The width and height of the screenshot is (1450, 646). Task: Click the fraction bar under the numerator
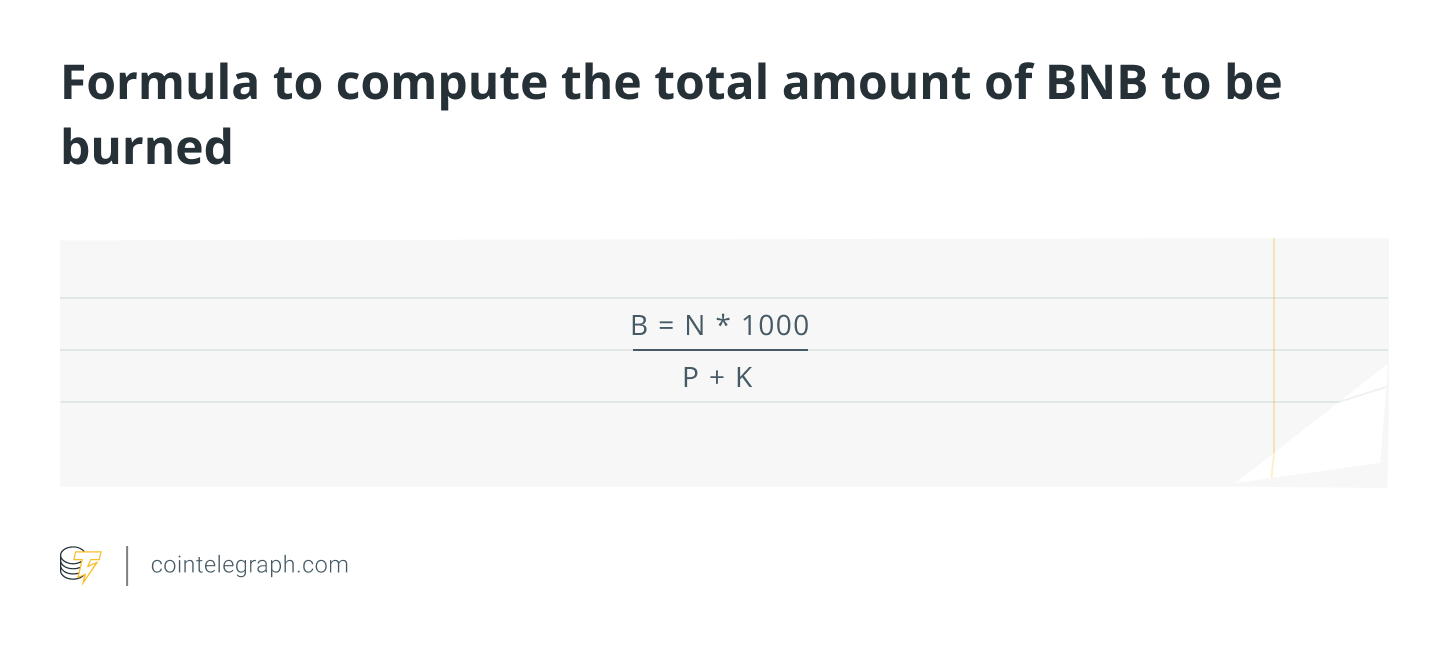[720, 350]
